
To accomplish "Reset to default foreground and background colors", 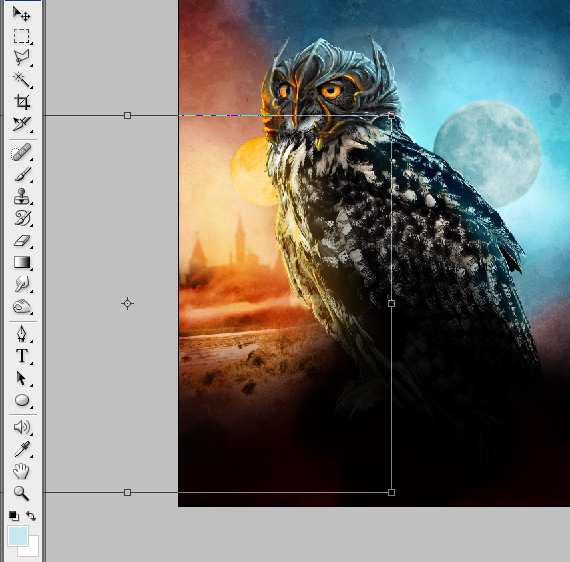I will 14,515.
